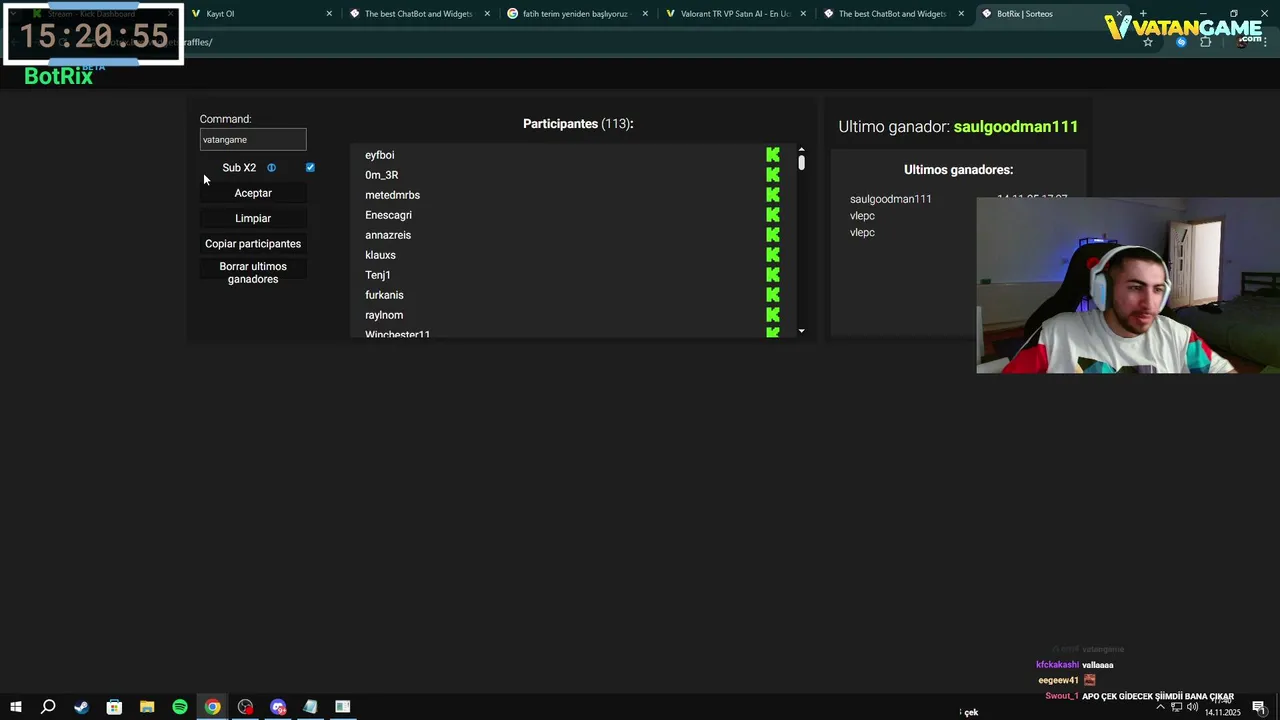The width and height of the screenshot is (1280, 720).
Task: Select participant Enescagri
Action: coord(388,215)
